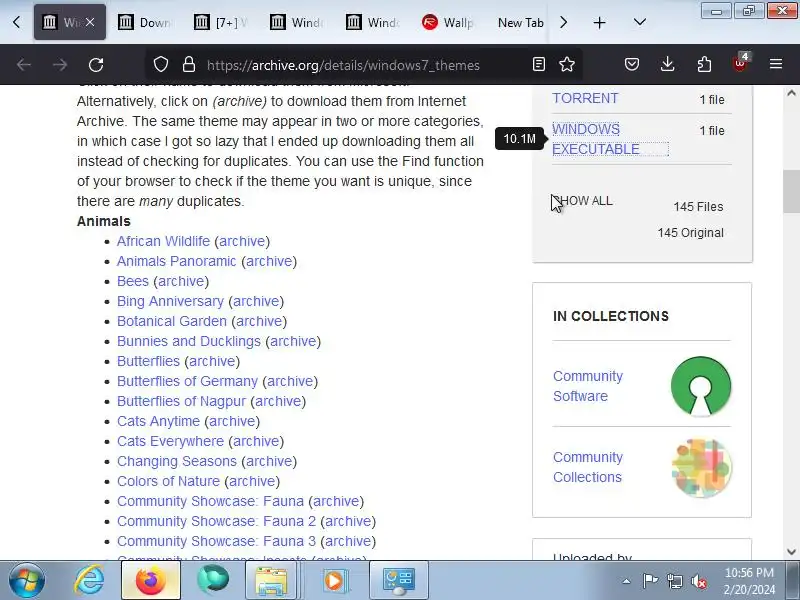Screen dimensions: 800x600
Task: Open the Community Software collection link
Action: tap(588, 386)
